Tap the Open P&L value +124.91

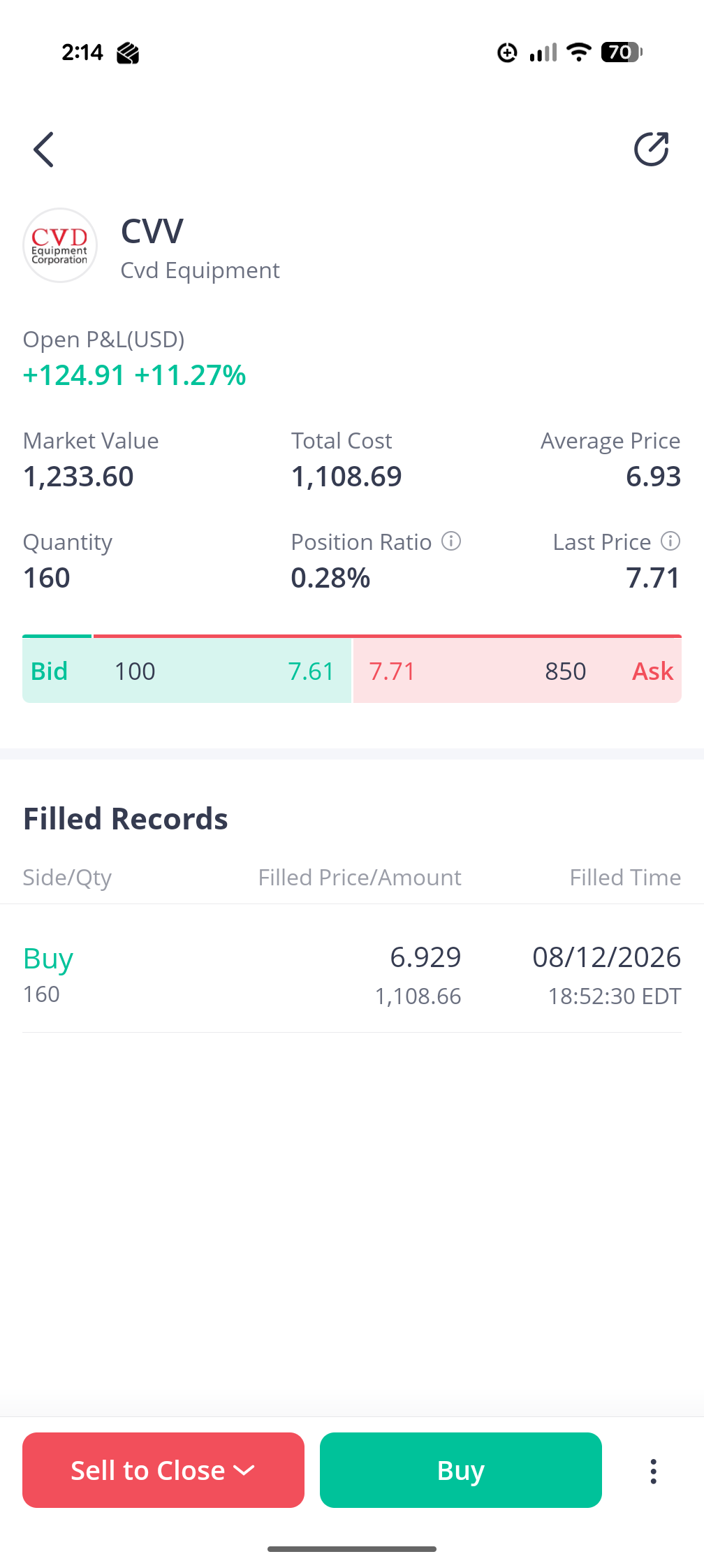click(x=74, y=375)
